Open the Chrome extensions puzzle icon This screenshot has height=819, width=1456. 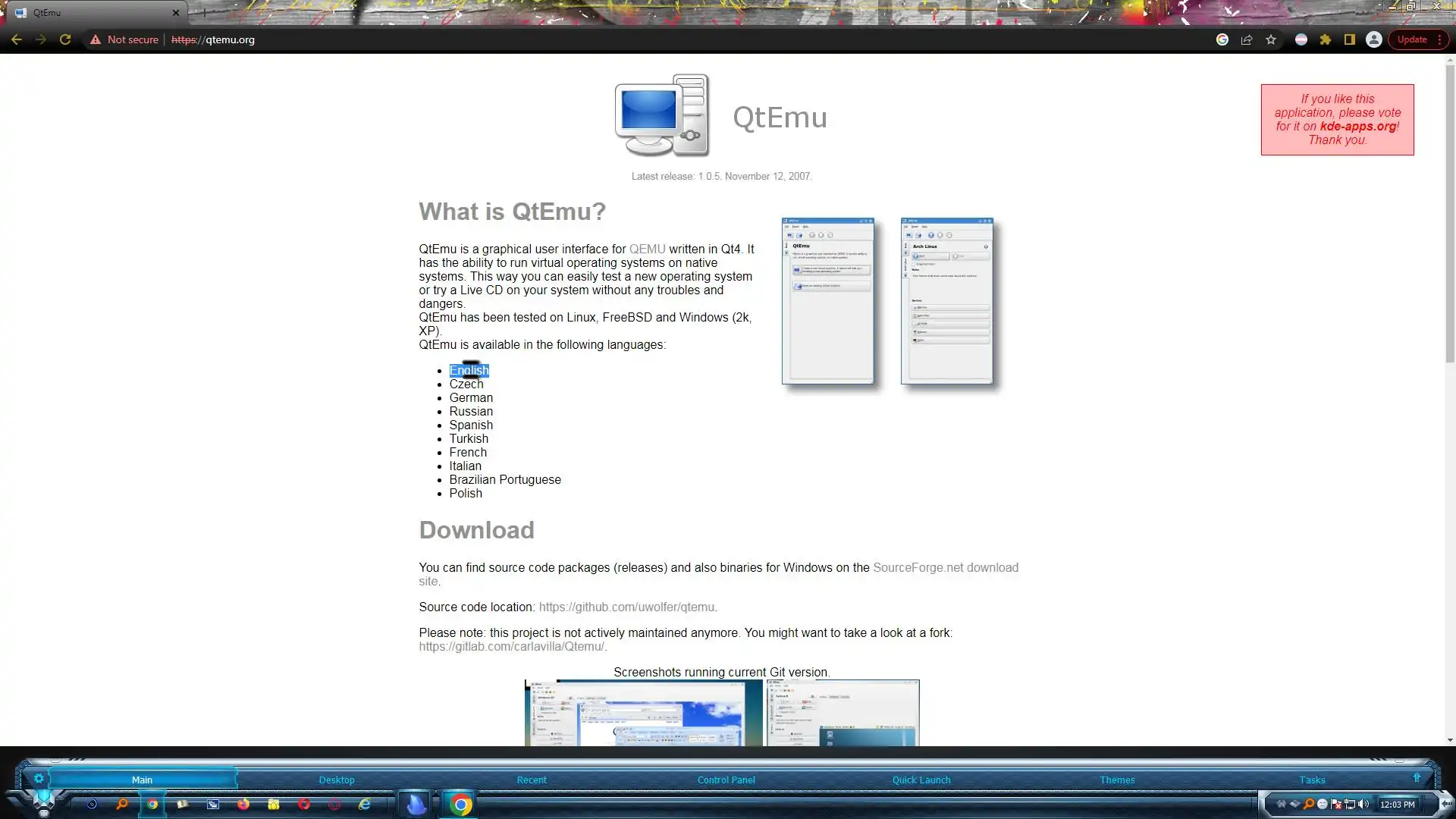pos(1326,39)
